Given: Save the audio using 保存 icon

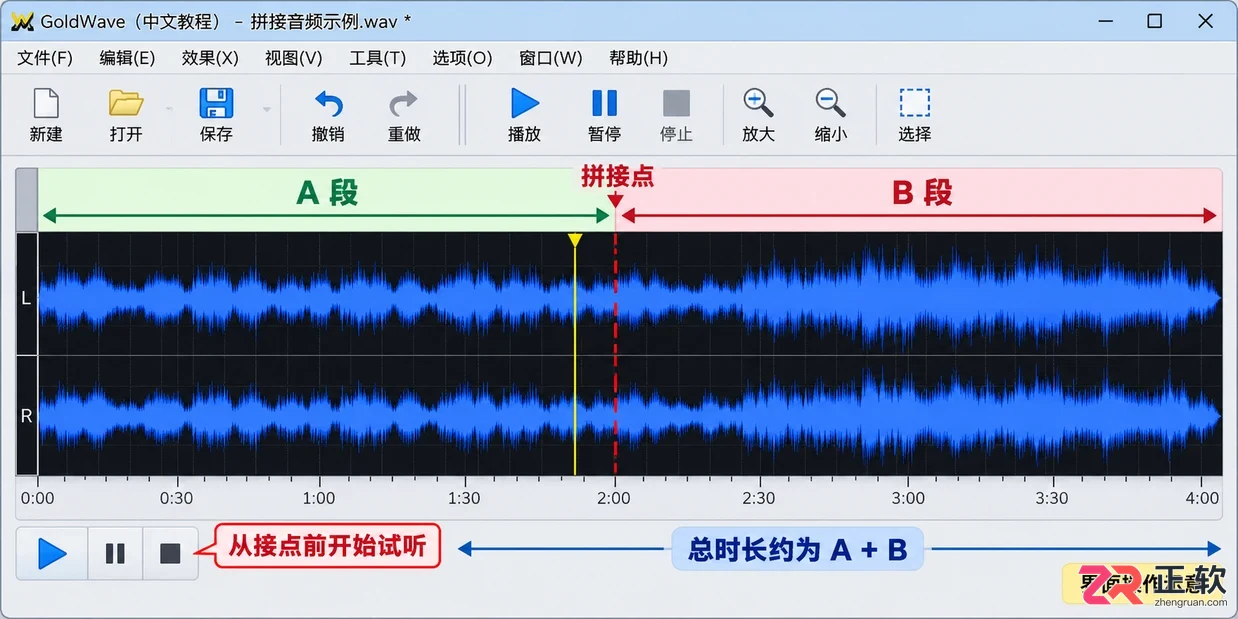Looking at the screenshot, I should pos(216,104).
